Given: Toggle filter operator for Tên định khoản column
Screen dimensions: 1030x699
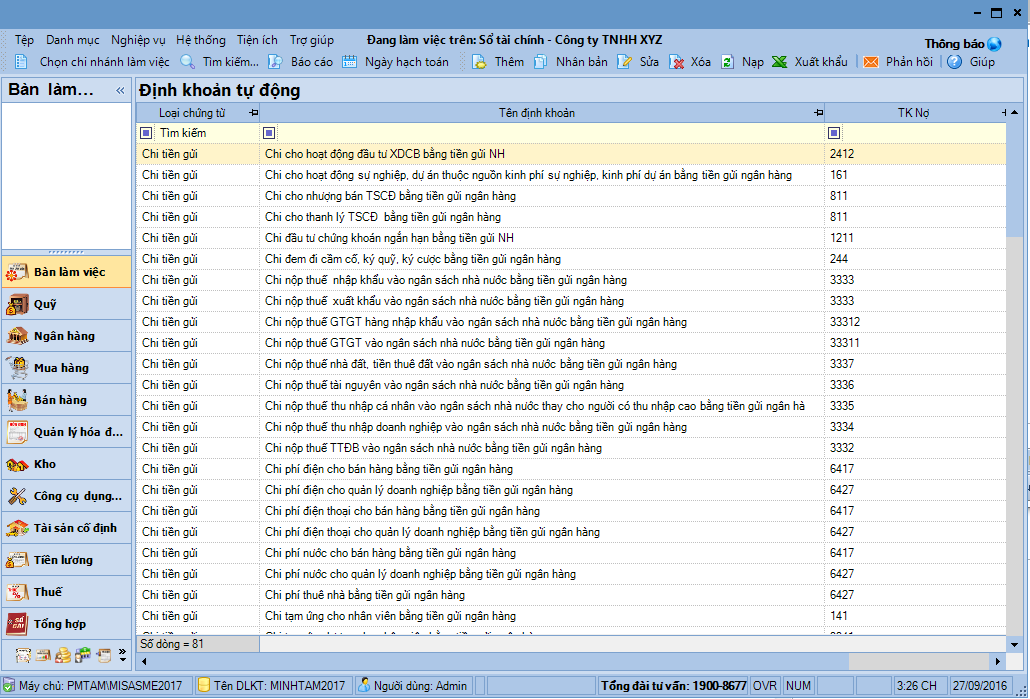Looking at the screenshot, I should 269,133.
